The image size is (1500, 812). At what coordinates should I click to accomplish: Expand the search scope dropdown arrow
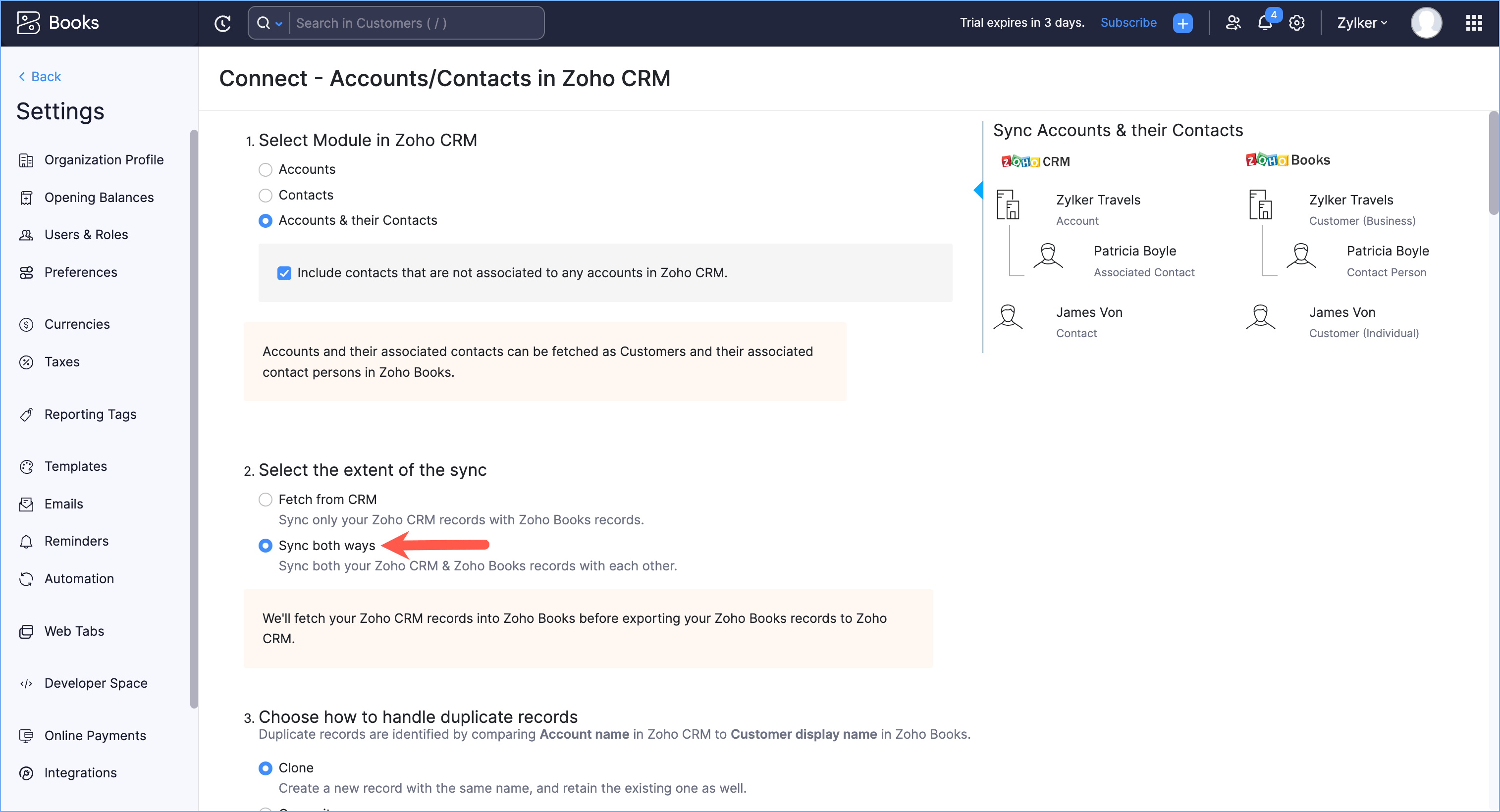(x=279, y=24)
